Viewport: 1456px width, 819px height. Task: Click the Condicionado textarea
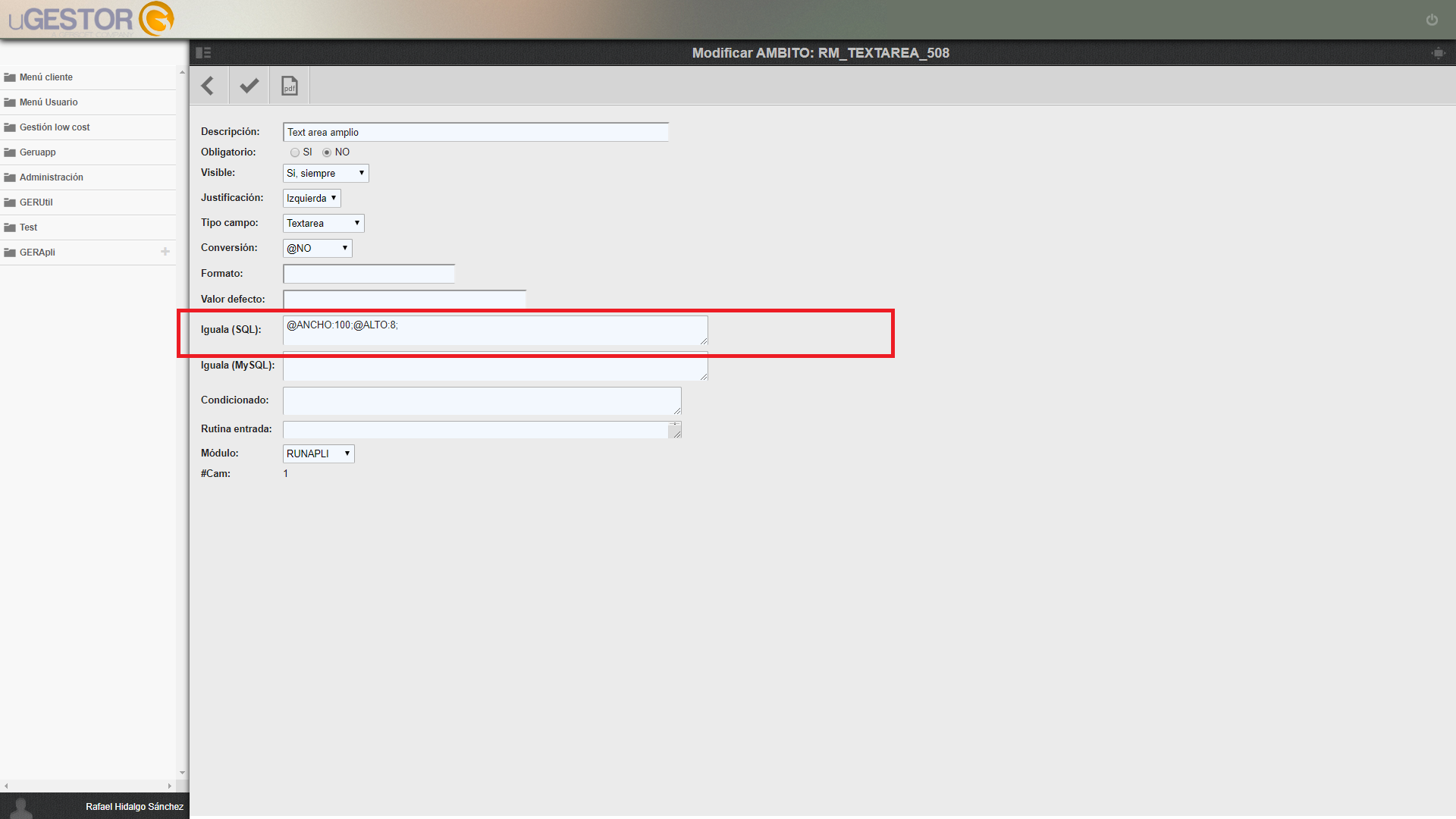point(482,400)
